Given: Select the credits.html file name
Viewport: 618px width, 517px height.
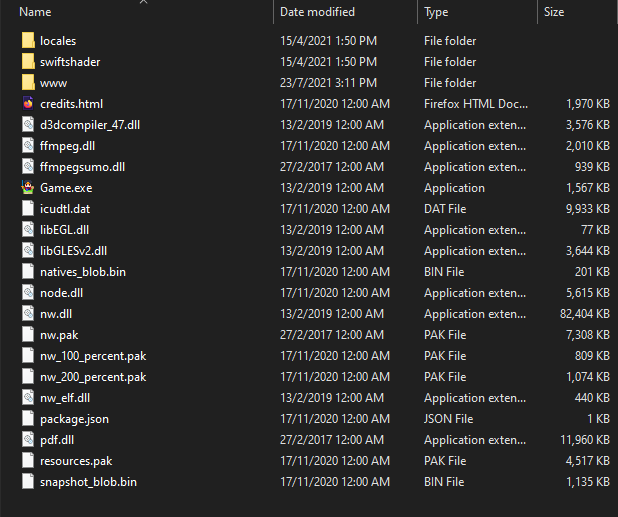Looking at the screenshot, I should (x=71, y=104).
